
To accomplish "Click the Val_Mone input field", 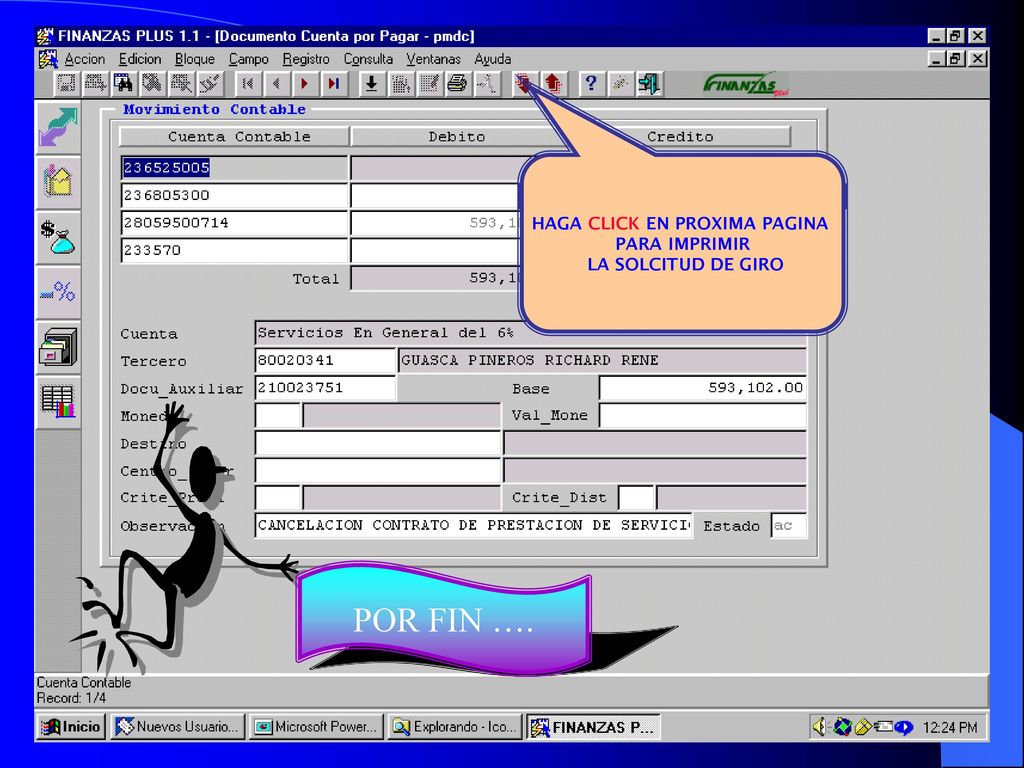I will 703,416.
